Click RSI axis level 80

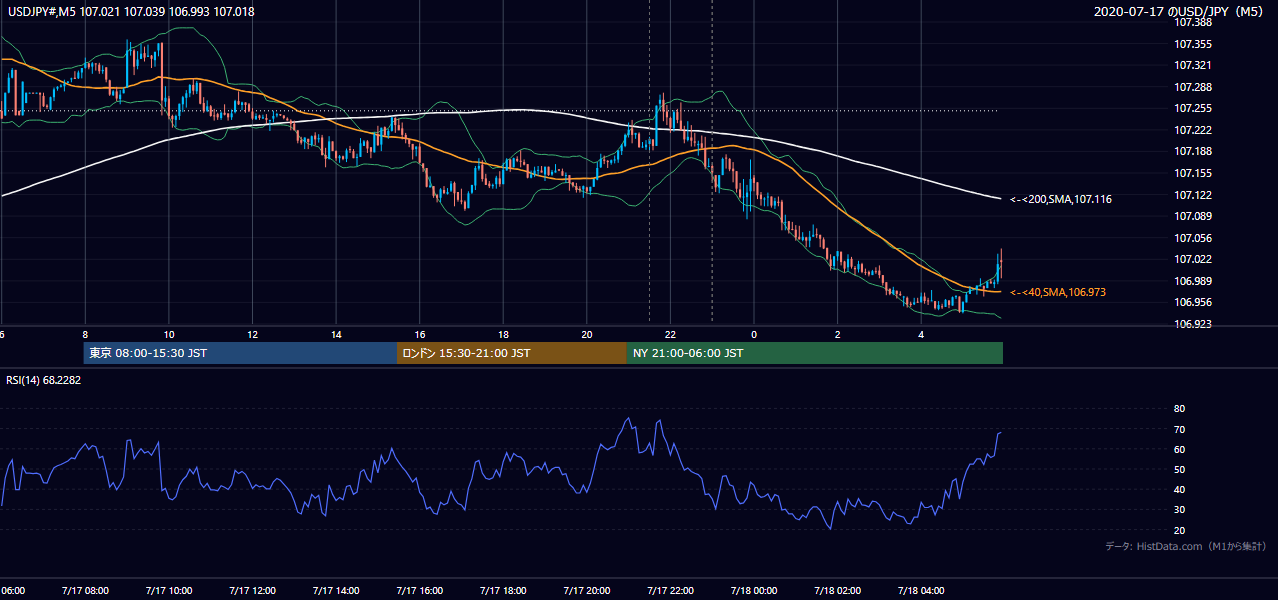(x=1179, y=409)
